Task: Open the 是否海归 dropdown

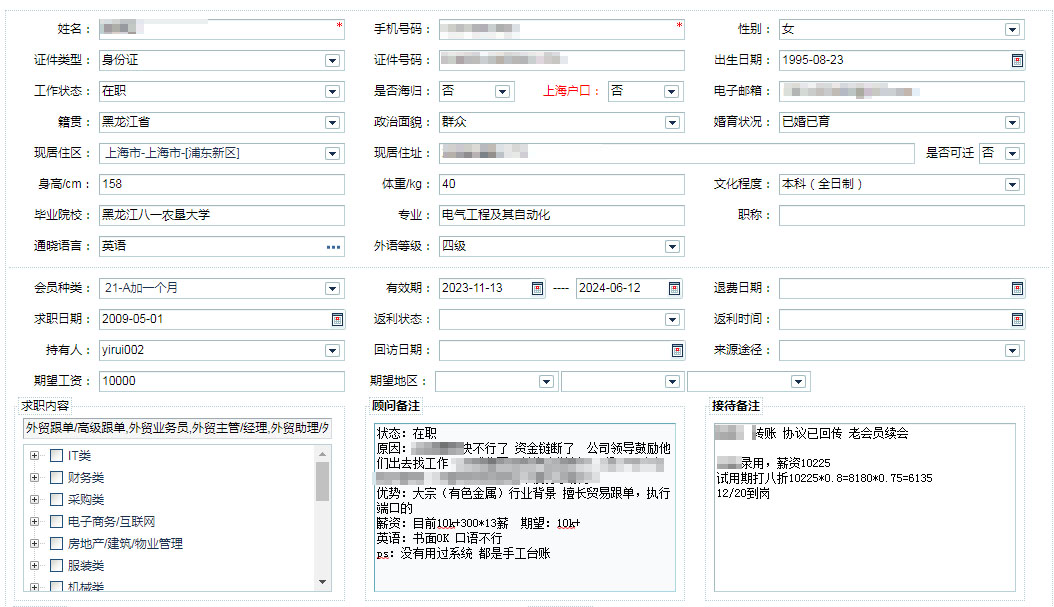Action: [x=502, y=91]
